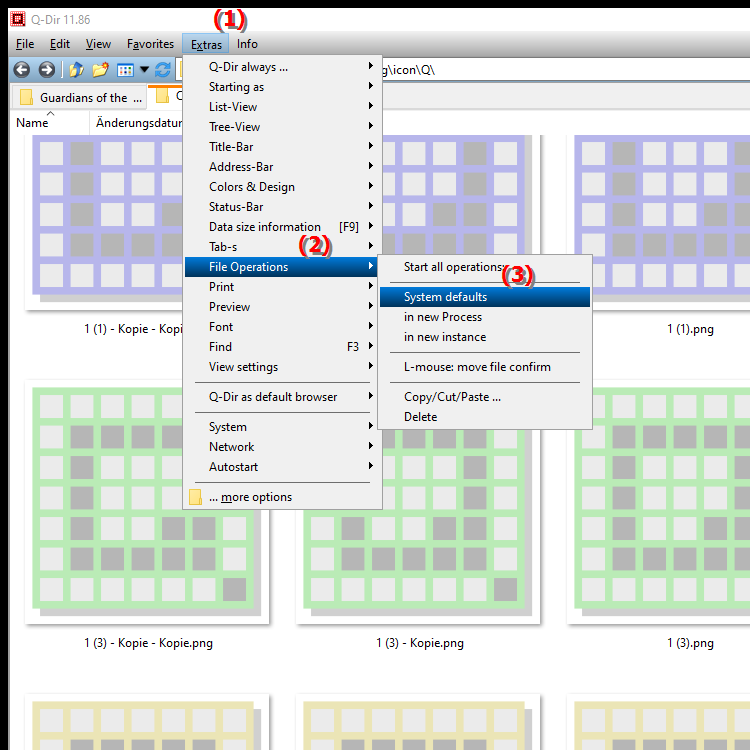This screenshot has height=750, width=750.
Task: Open Font submenu entry
Action: (x=282, y=327)
